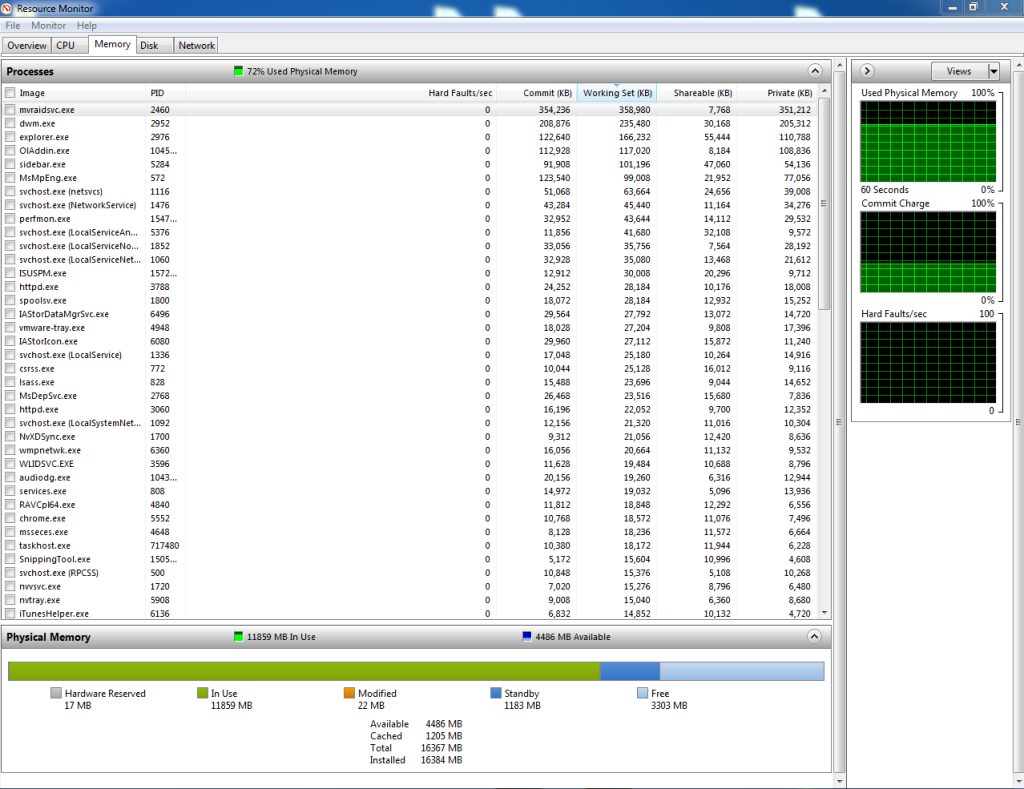This screenshot has height=789, width=1024.
Task: Collapse the graphs sidebar with its chevron
Action: 866,70
